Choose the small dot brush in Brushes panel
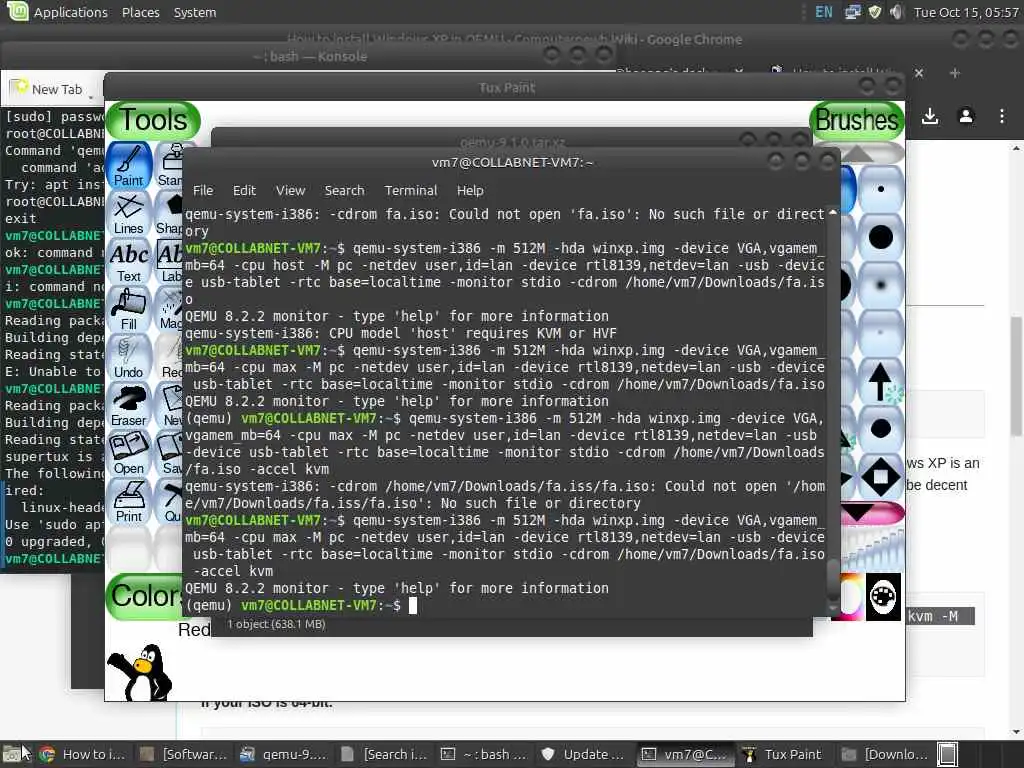This screenshot has width=1024, height=768. click(880, 189)
